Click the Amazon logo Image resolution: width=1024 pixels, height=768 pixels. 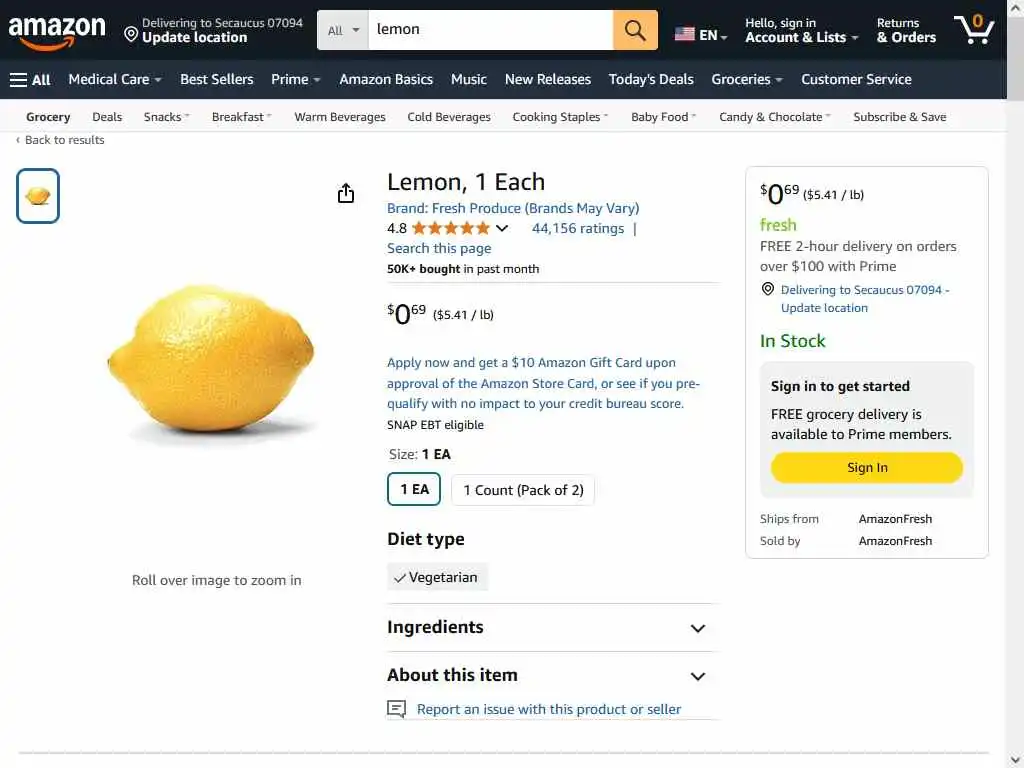[x=57, y=30]
